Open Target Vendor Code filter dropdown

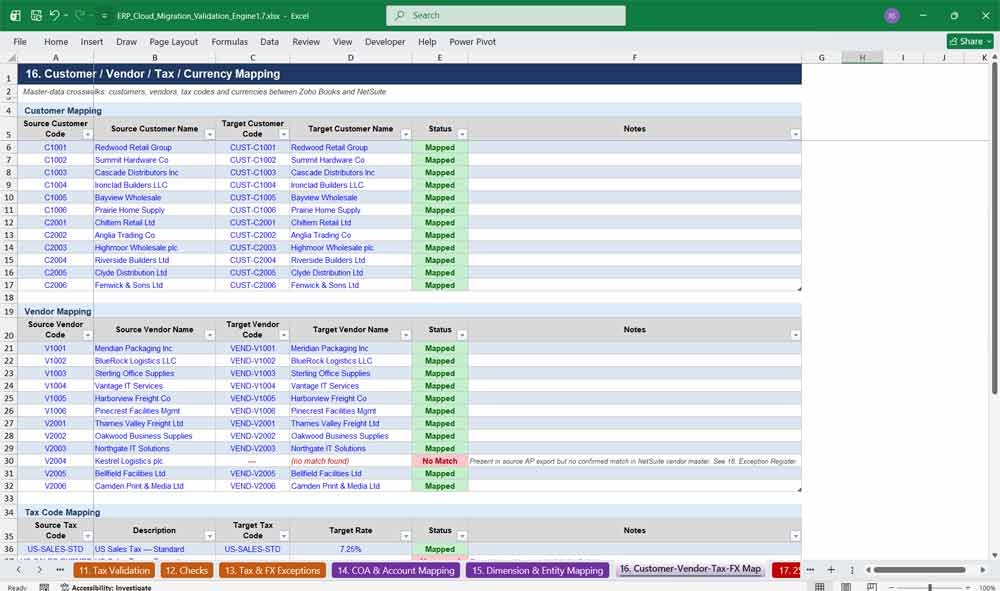[x=284, y=335]
